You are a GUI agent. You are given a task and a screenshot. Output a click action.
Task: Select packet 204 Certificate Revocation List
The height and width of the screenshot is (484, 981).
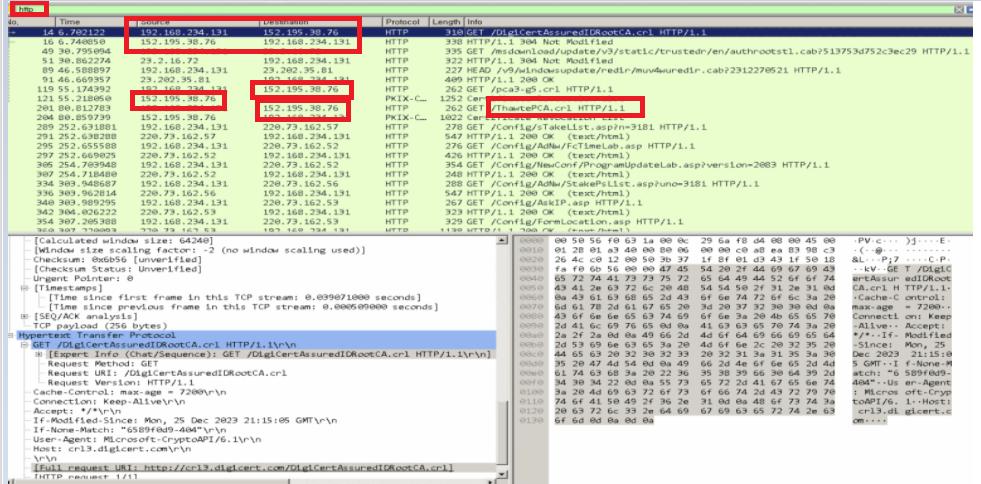[489, 118]
